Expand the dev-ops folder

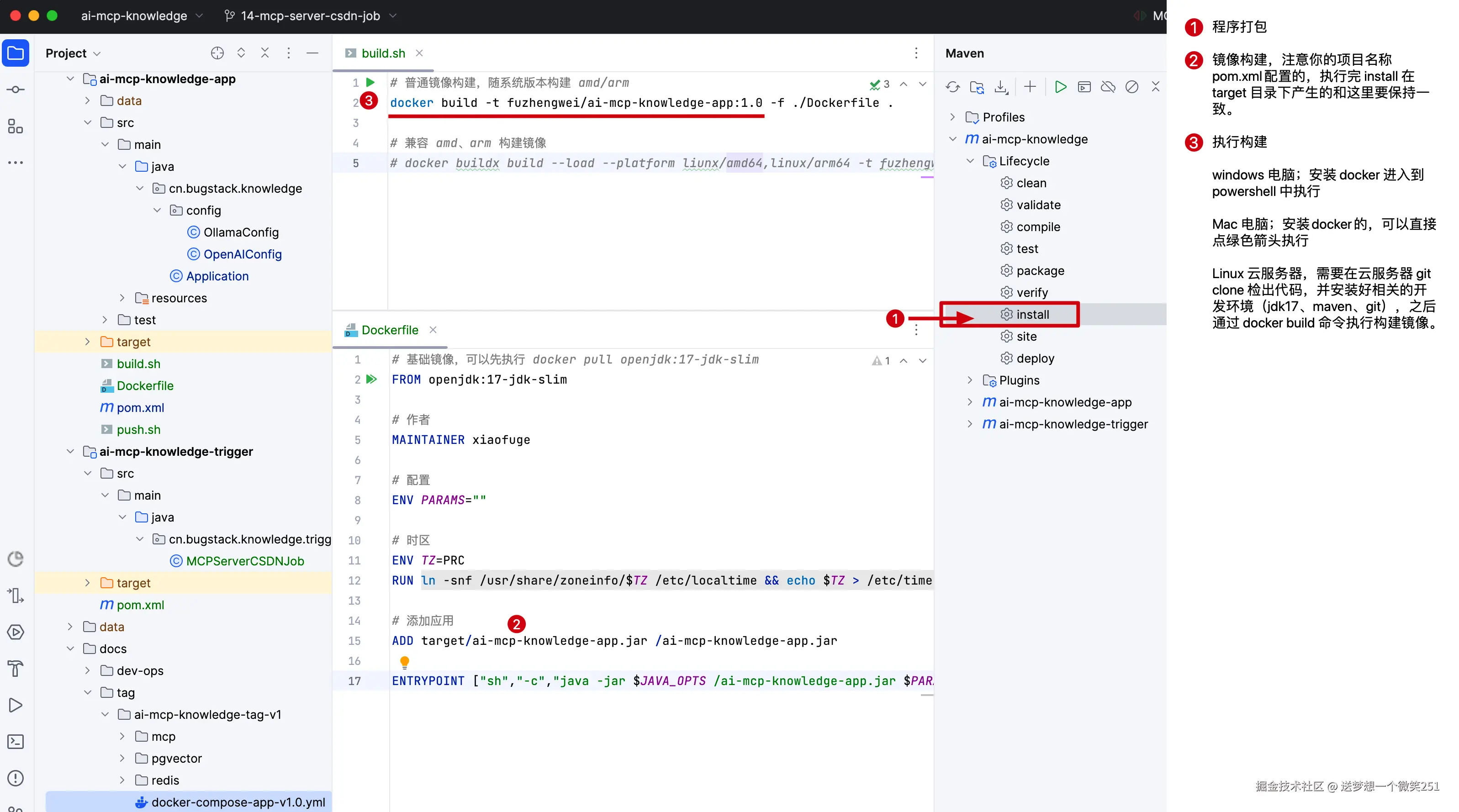(x=87, y=670)
